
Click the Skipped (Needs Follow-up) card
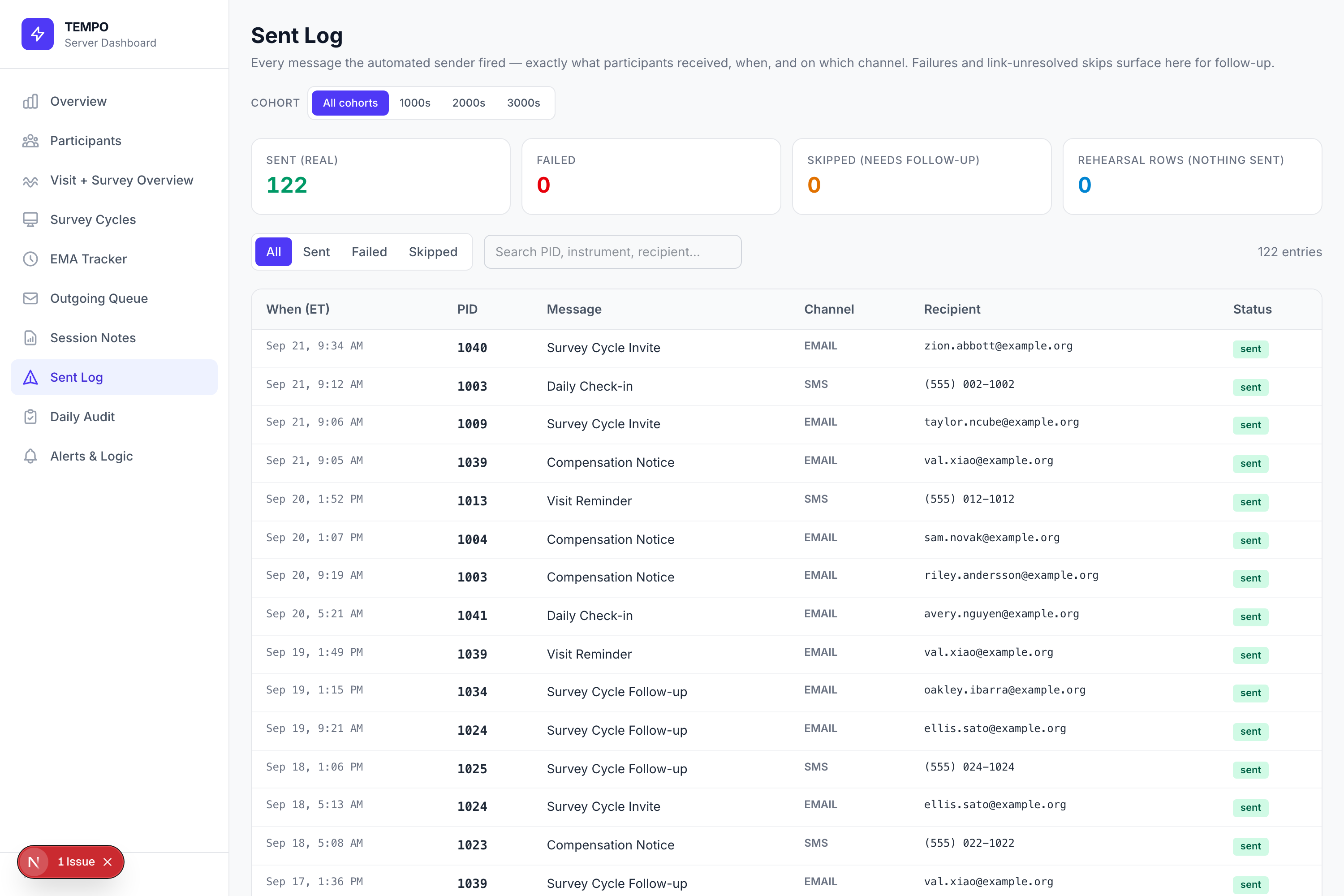(922, 177)
